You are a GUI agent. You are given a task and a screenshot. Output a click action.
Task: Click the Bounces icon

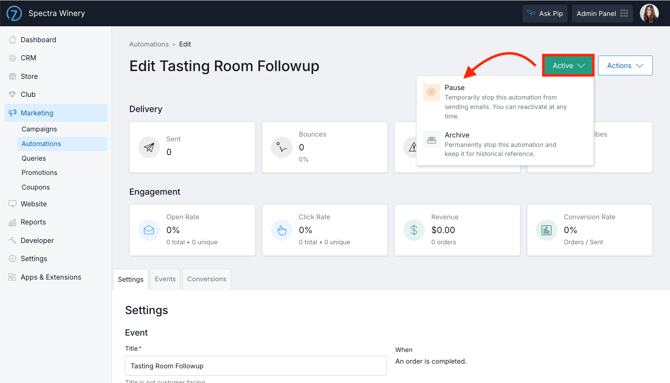coord(282,147)
